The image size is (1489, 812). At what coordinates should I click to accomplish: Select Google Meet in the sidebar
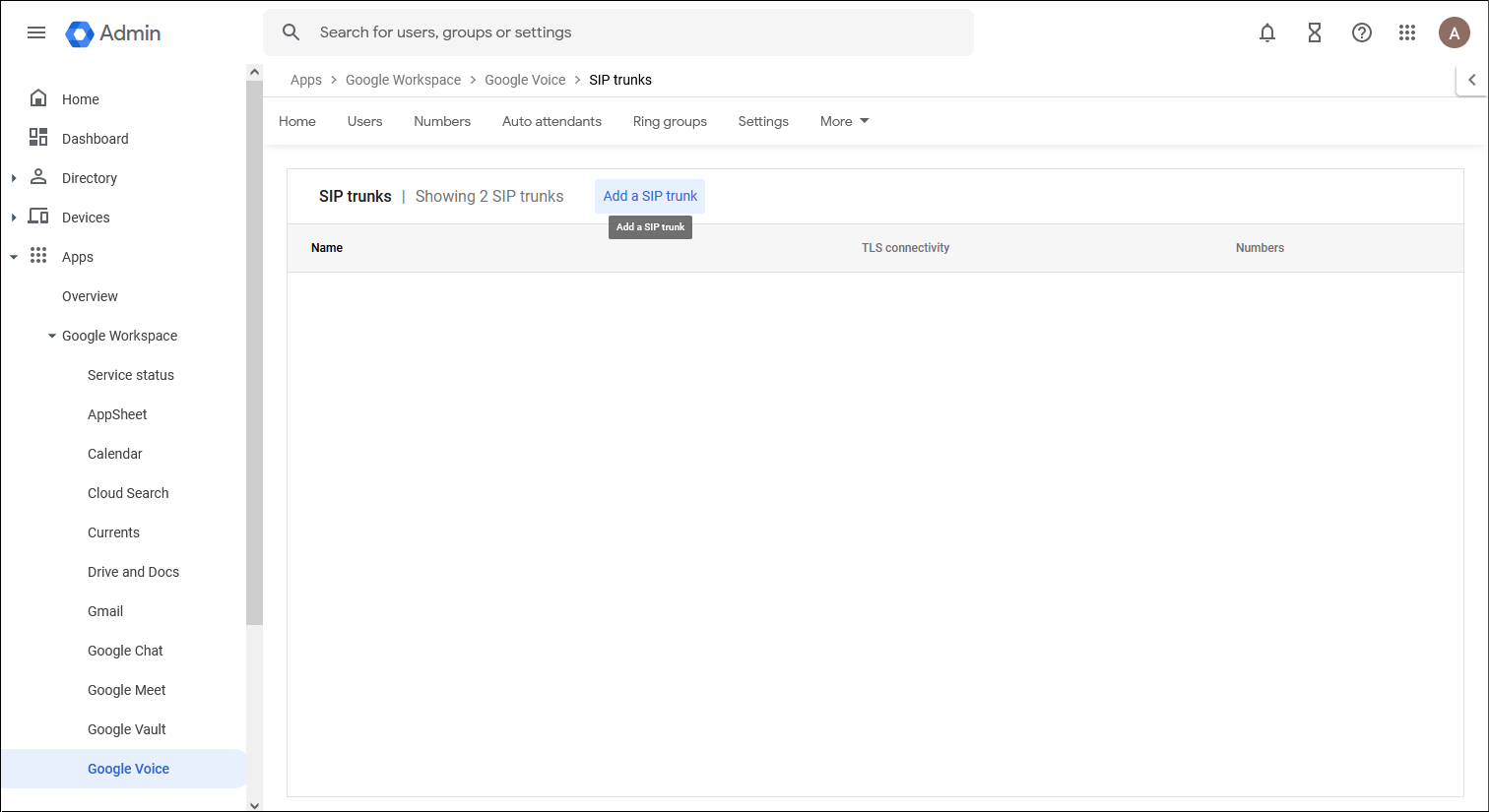(126, 690)
